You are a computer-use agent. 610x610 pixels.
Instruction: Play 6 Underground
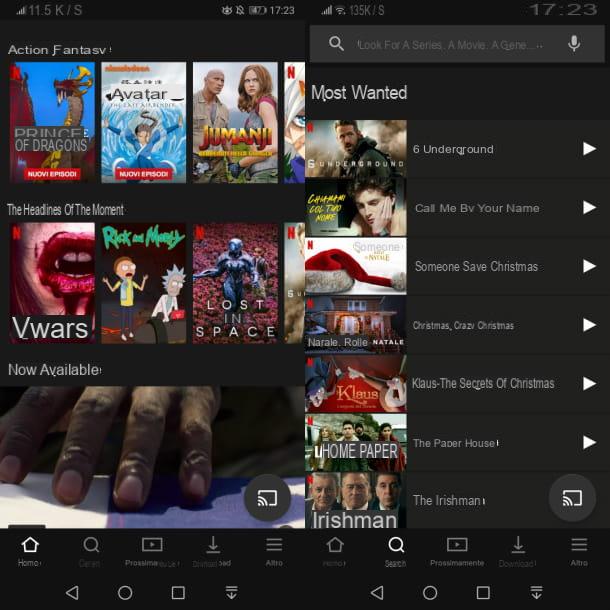[589, 149]
